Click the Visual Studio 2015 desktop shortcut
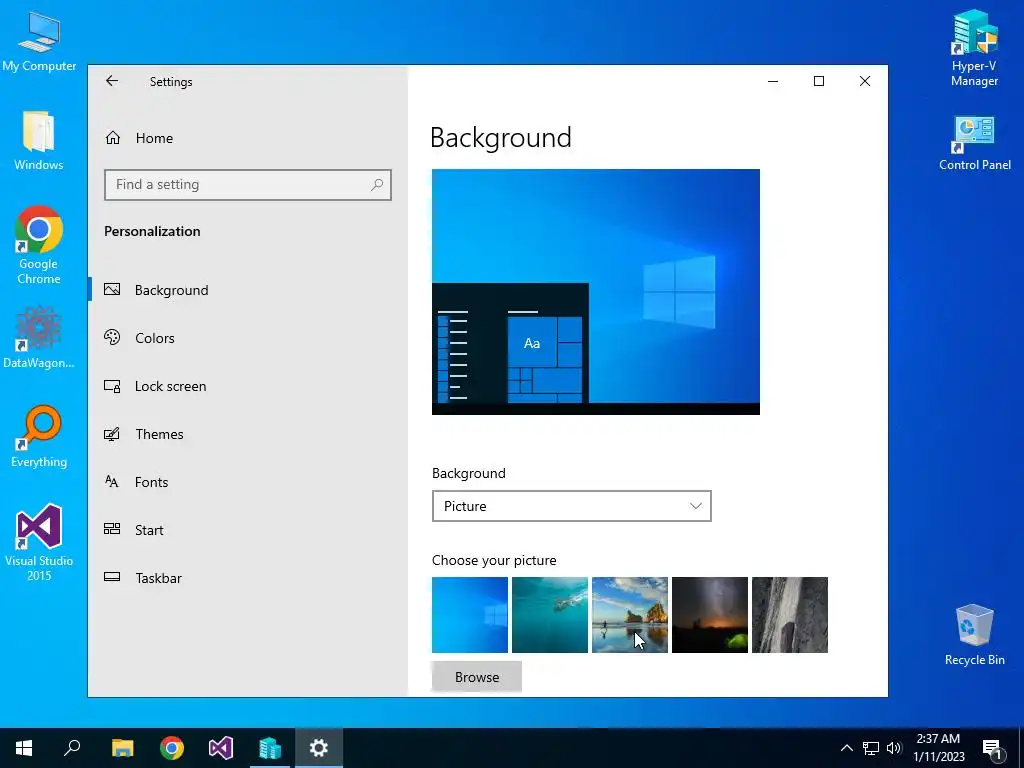 point(39,542)
